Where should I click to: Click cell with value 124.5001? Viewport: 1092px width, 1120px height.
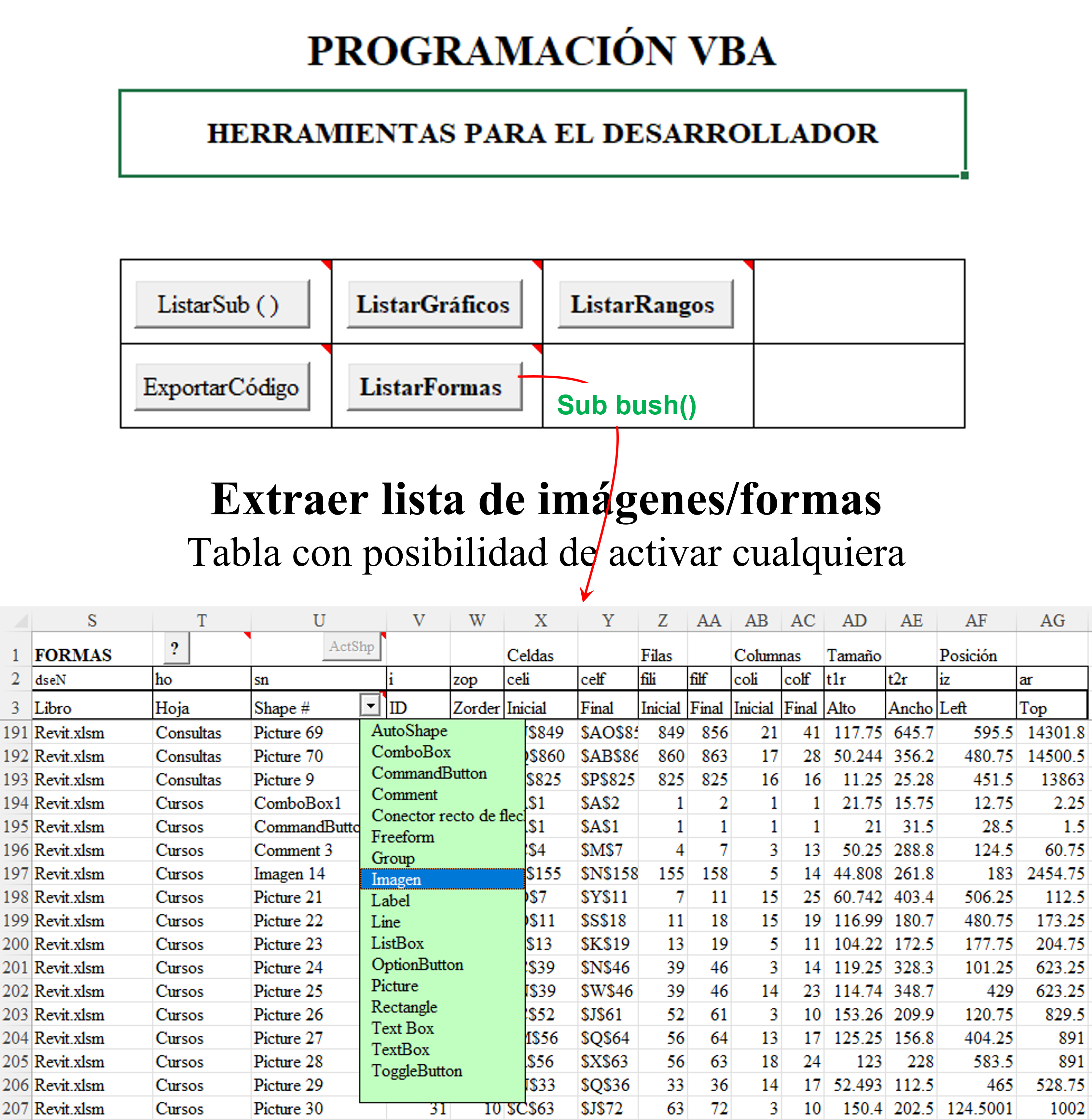(977, 1108)
